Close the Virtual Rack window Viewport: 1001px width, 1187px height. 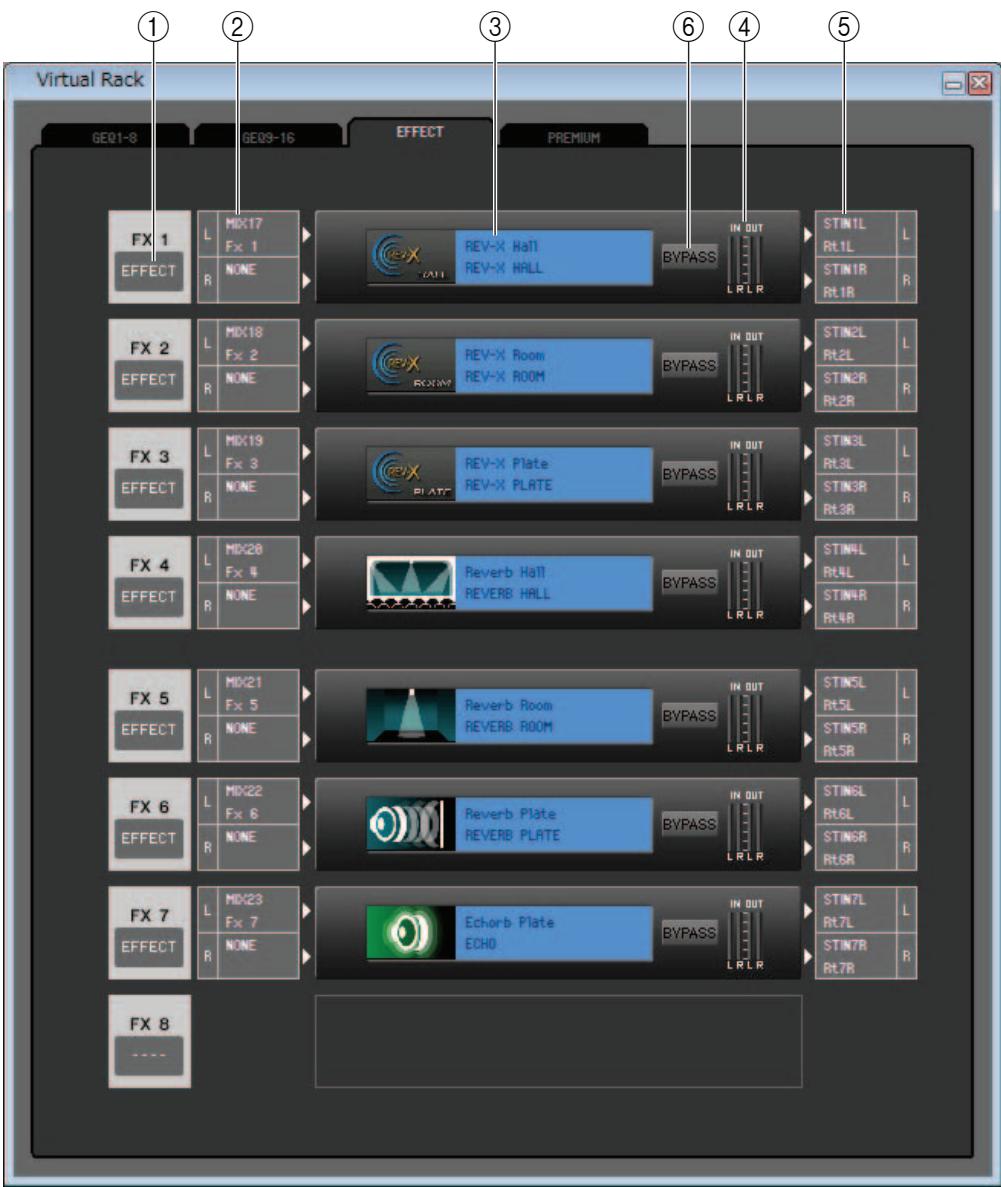979,83
